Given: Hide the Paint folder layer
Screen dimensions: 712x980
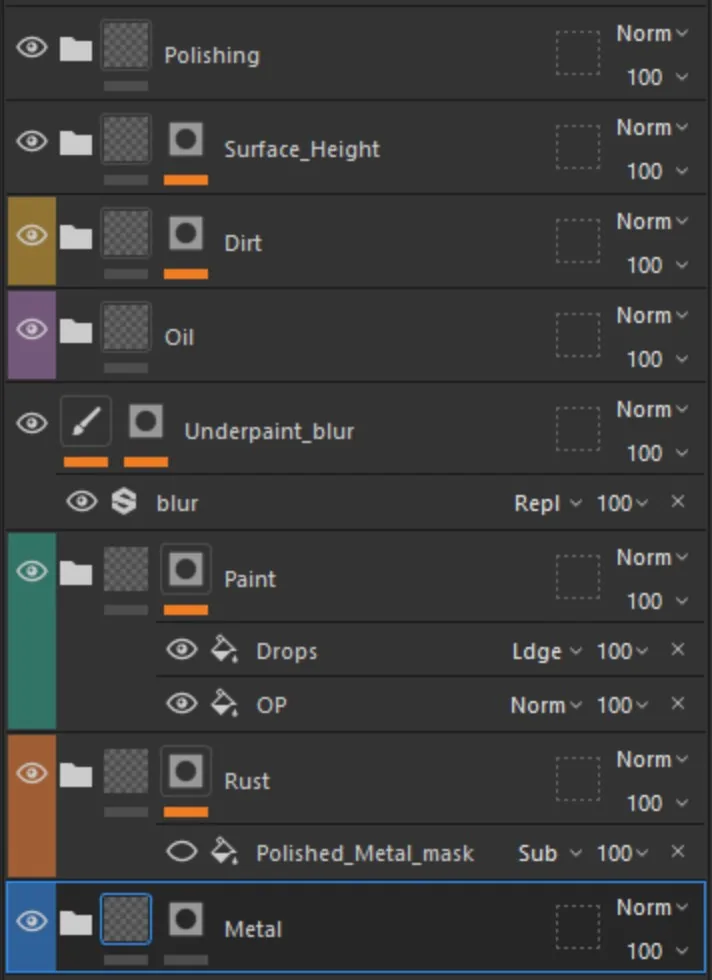Looking at the screenshot, I should (32, 571).
